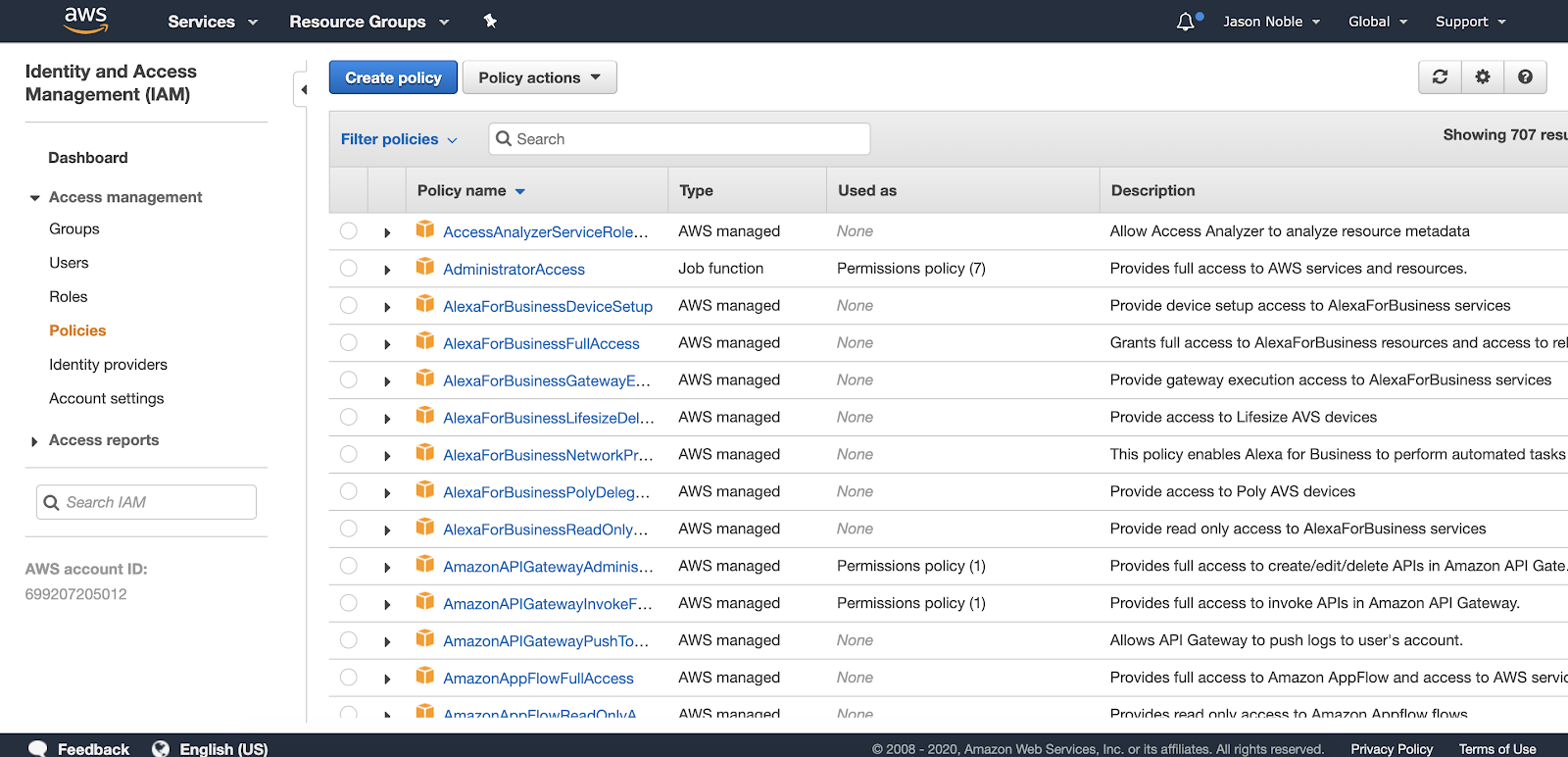This screenshot has width=1568, height=757.
Task: Open the Services menu
Action: coord(213,22)
